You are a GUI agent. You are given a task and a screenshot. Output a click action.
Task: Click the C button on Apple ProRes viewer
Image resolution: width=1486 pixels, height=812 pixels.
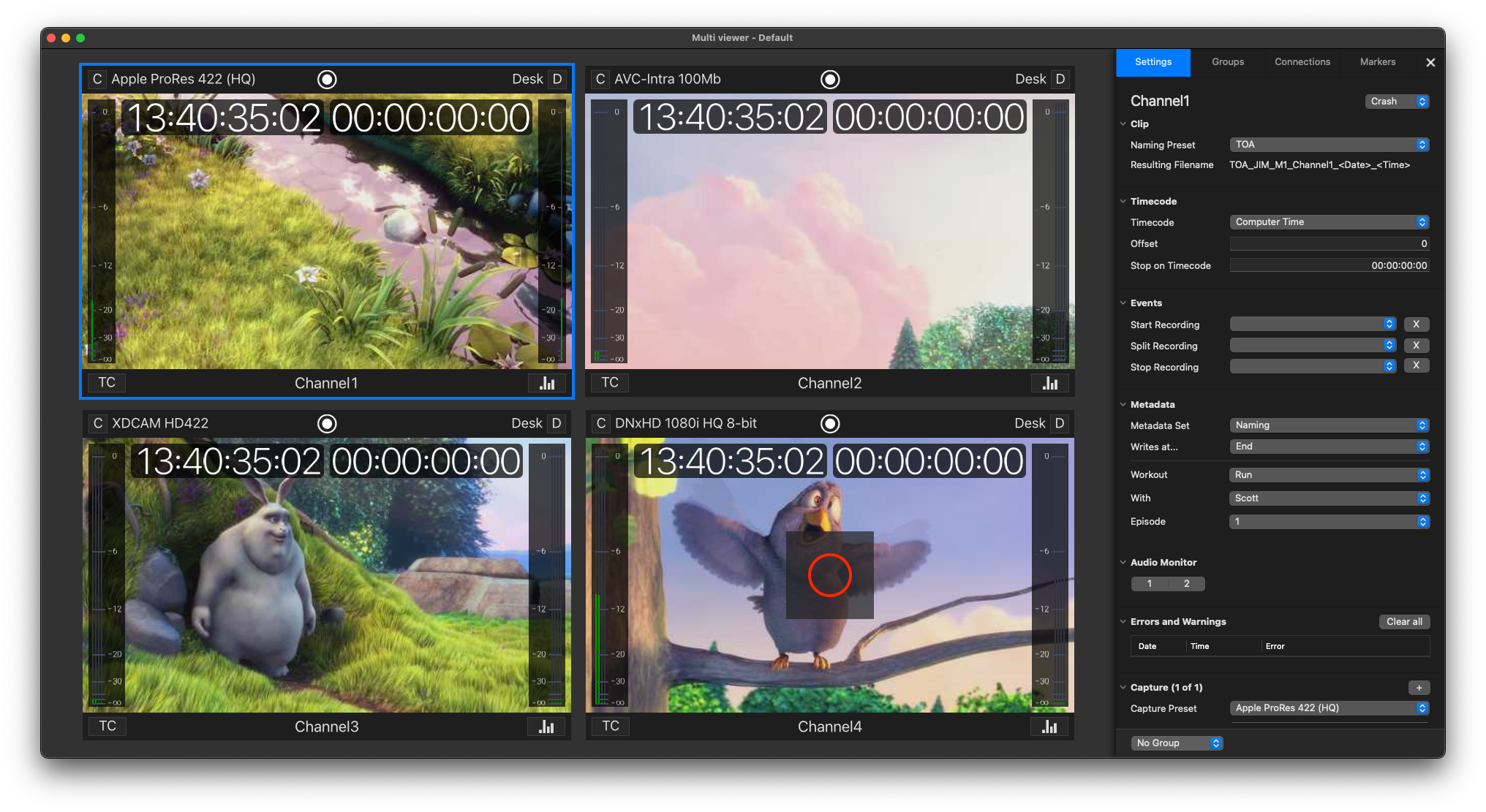(x=97, y=79)
